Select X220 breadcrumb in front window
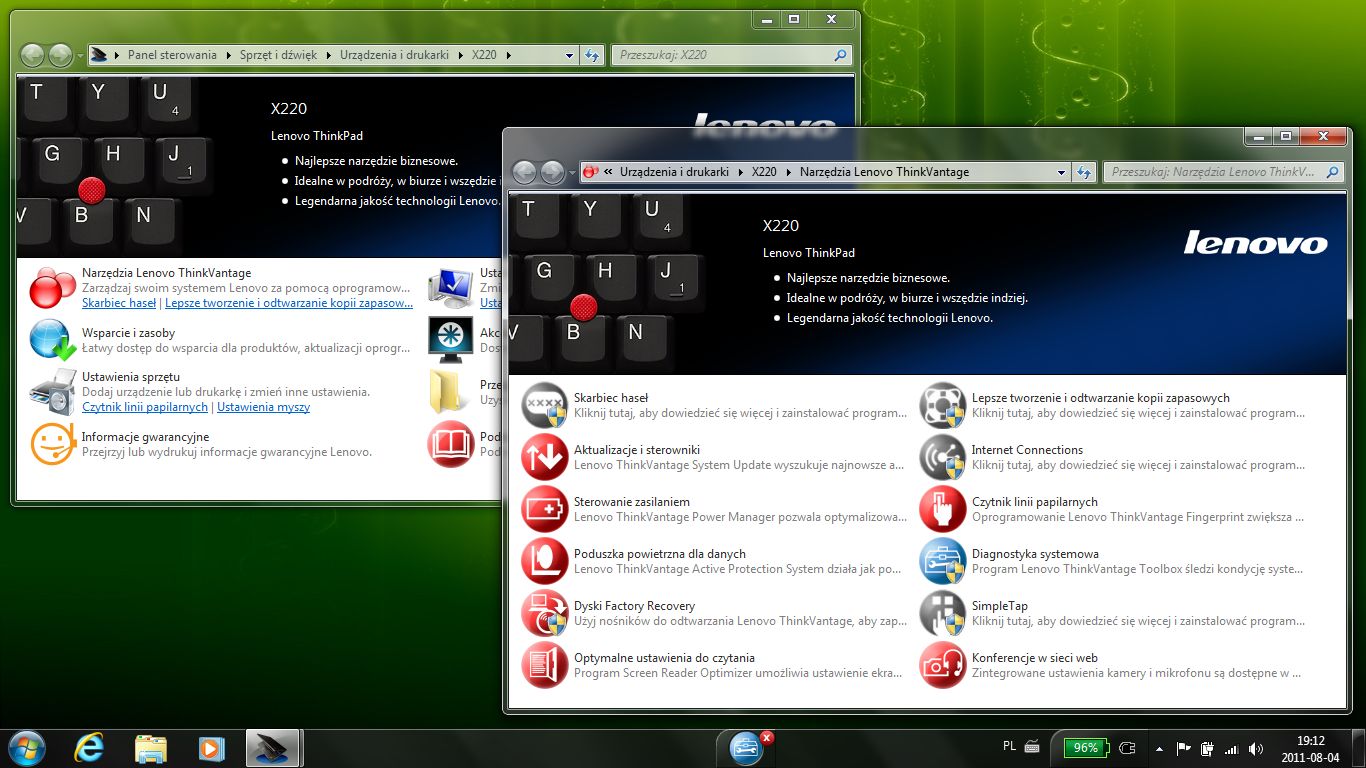 point(764,172)
